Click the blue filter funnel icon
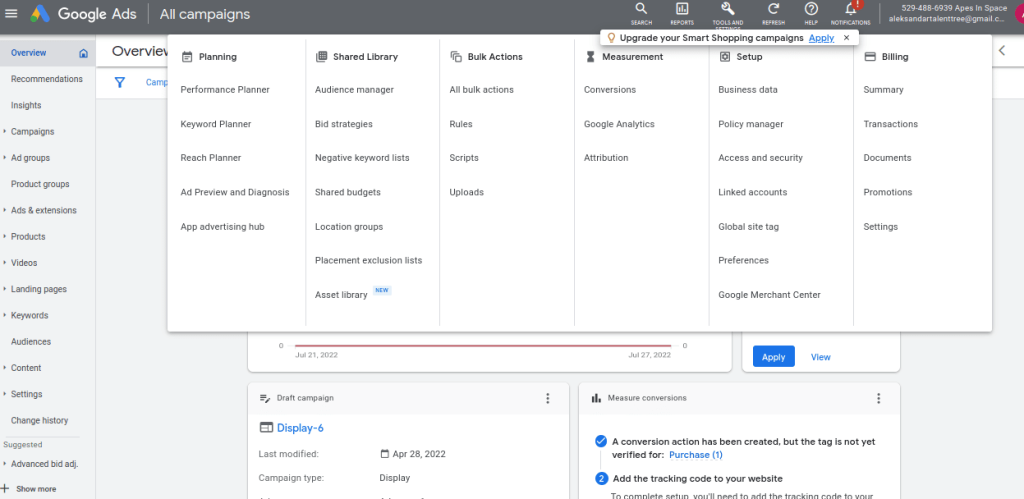 (x=120, y=82)
